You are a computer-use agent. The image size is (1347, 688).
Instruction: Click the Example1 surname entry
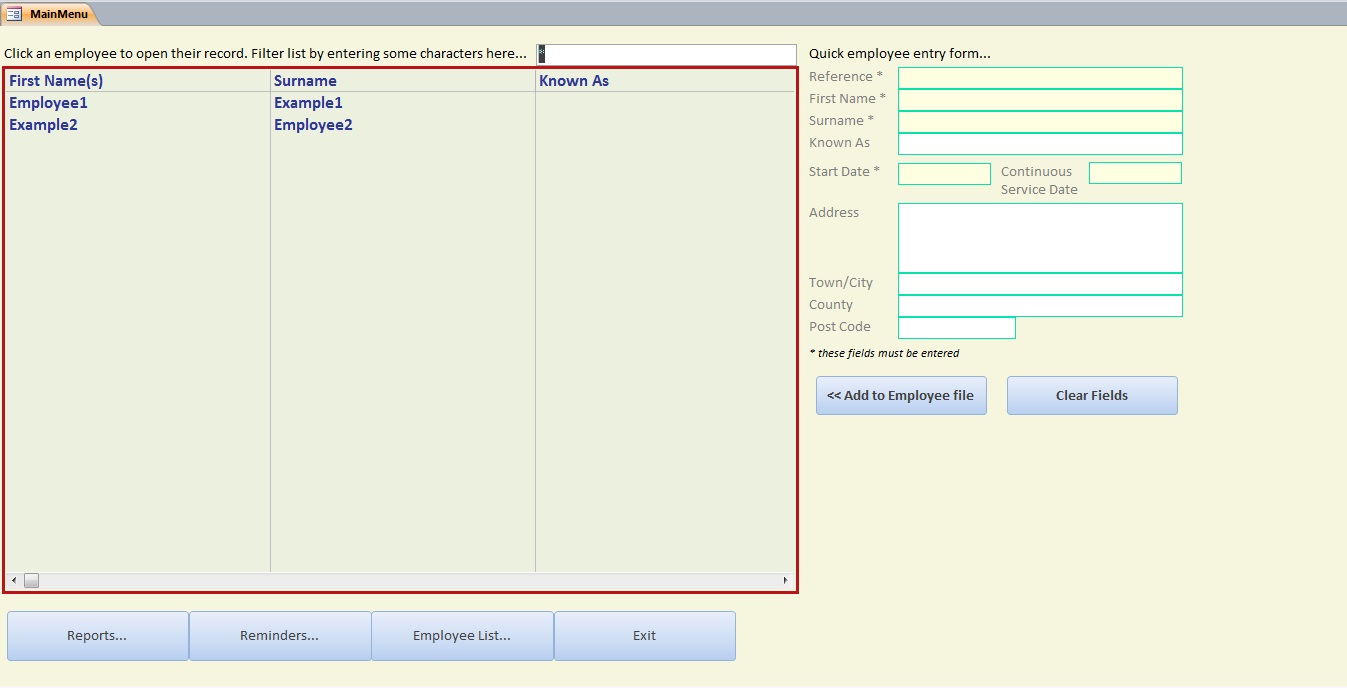click(x=308, y=103)
